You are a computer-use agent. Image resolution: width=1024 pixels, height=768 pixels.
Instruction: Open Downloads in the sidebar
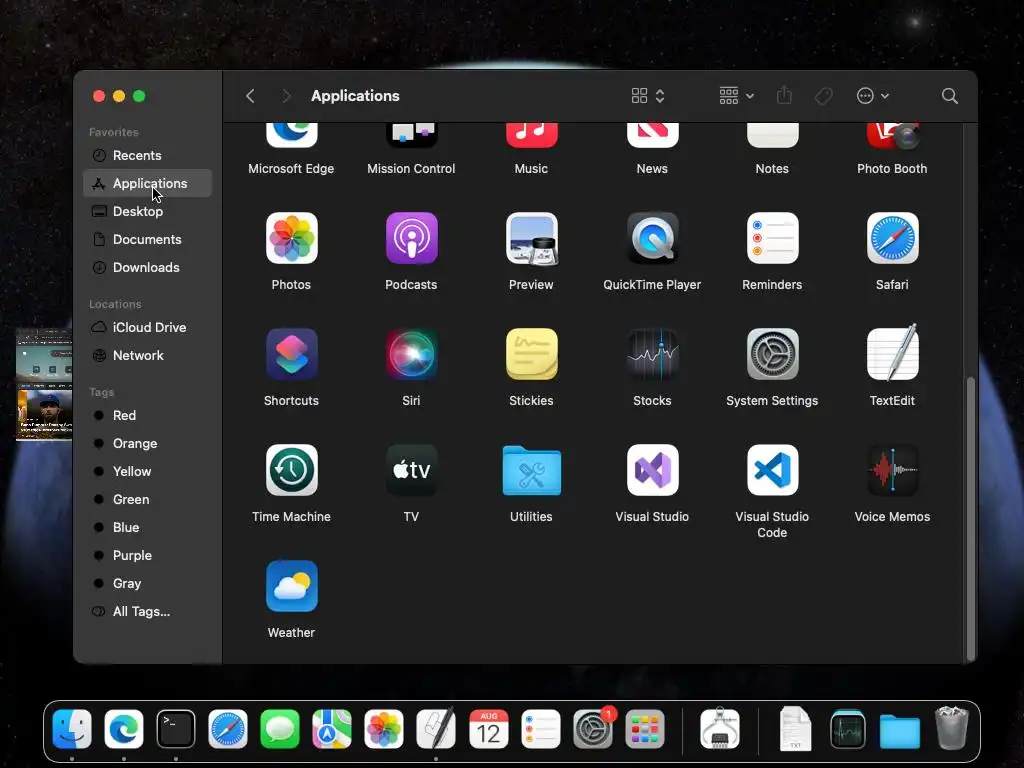pos(148,268)
